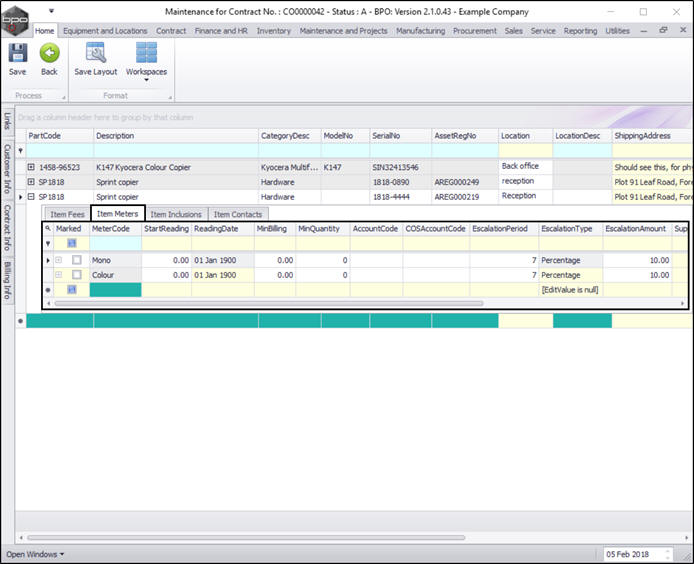Click the Workspaces icon

point(146,54)
